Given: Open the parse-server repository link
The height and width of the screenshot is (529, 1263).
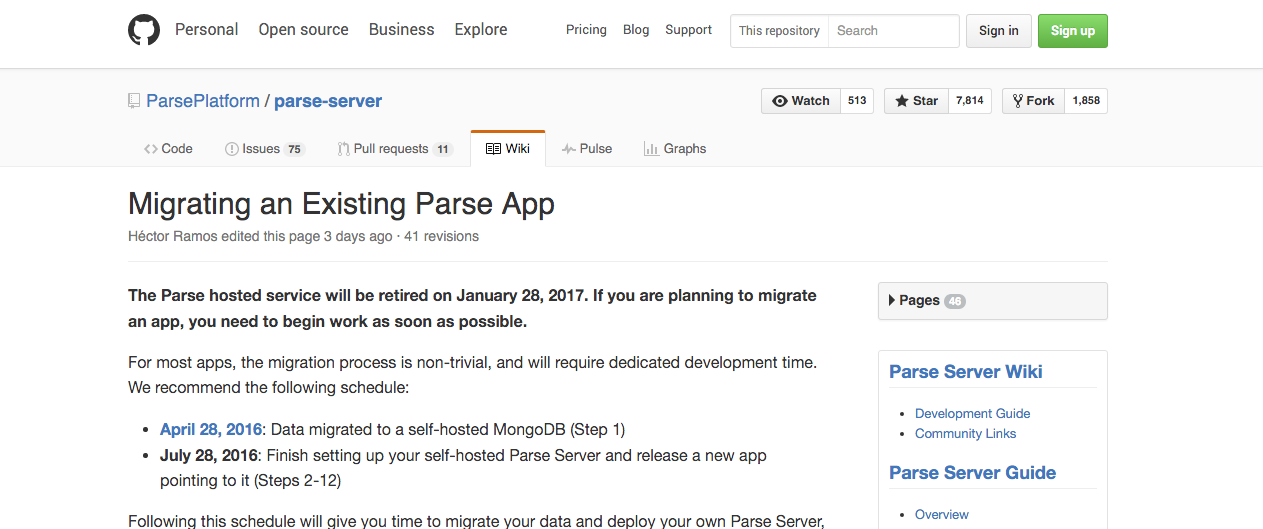Looking at the screenshot, I should pyautogui.click(x=328, y=101).
